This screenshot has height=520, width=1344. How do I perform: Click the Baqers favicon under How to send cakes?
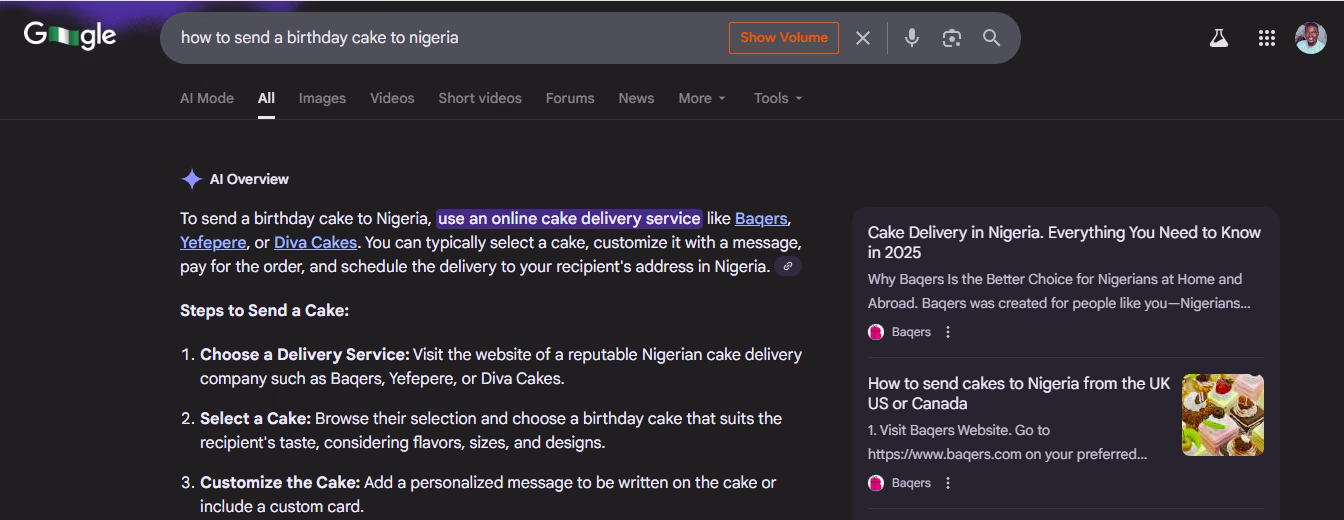tap(876, 483)
